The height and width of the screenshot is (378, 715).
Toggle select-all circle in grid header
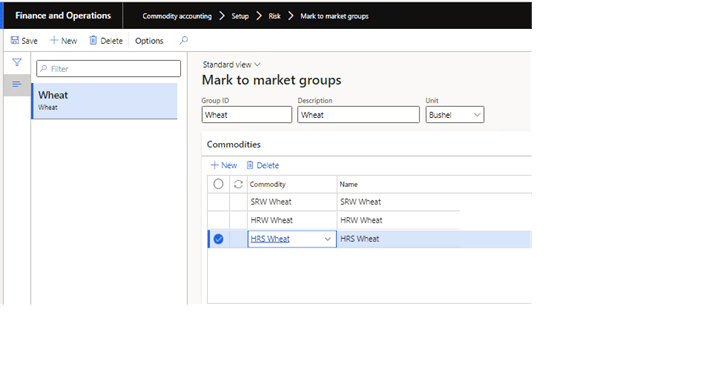click(x=218, y=184)
